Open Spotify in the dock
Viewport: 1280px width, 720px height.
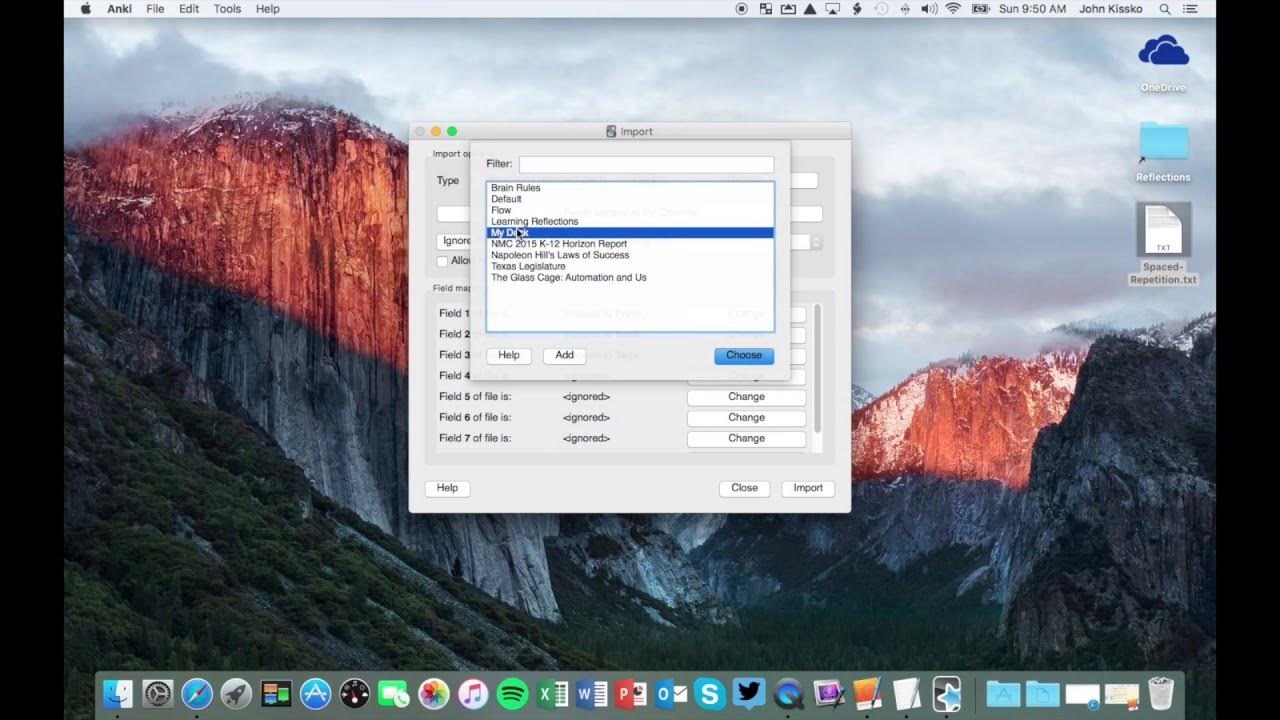coord(512,693)
